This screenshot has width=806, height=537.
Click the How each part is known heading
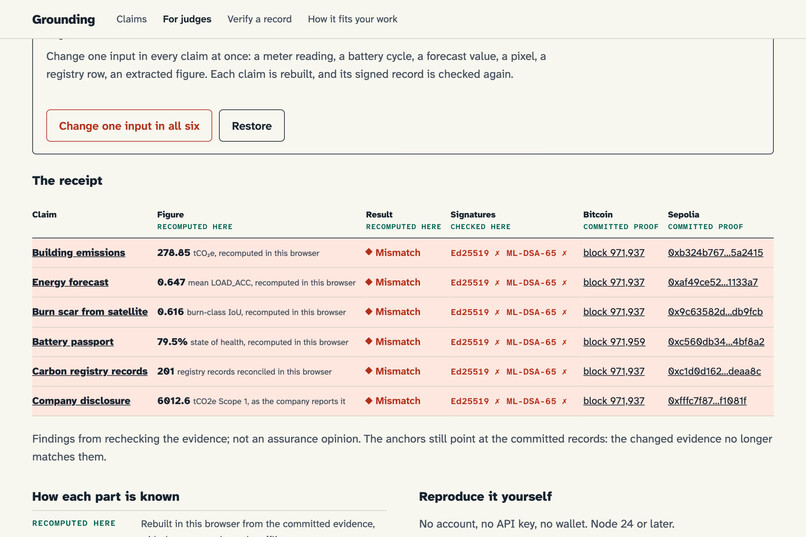[x=106, y=496]
